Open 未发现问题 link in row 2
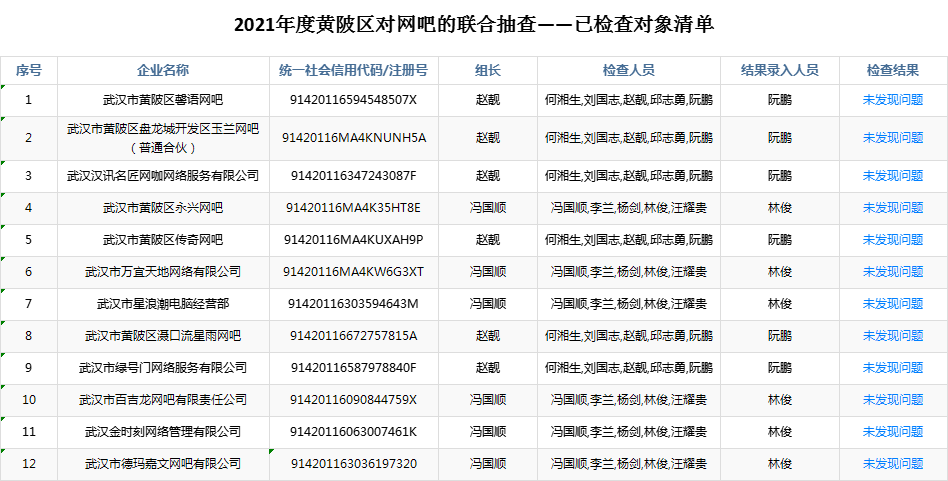 pos(892,138)
